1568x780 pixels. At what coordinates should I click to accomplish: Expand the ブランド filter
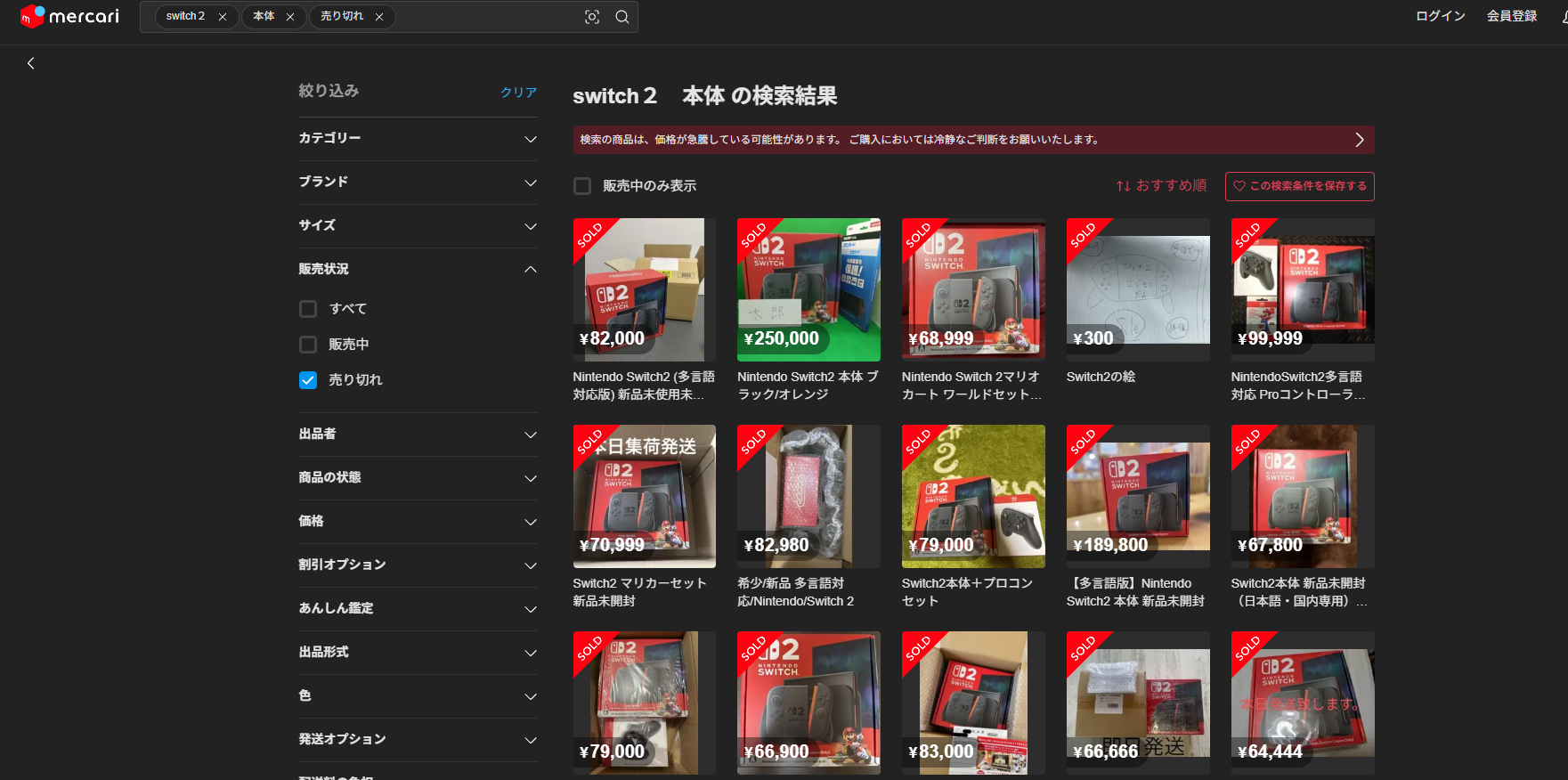coord(418,183)
